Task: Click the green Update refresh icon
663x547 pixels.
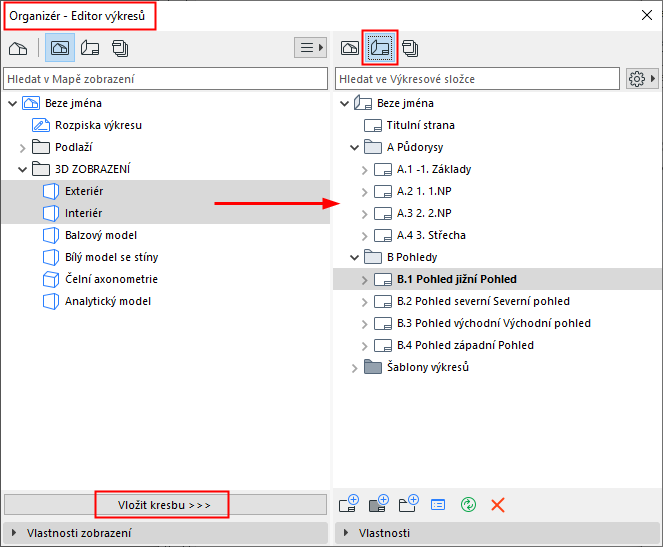Action: [x=468, y=505]
